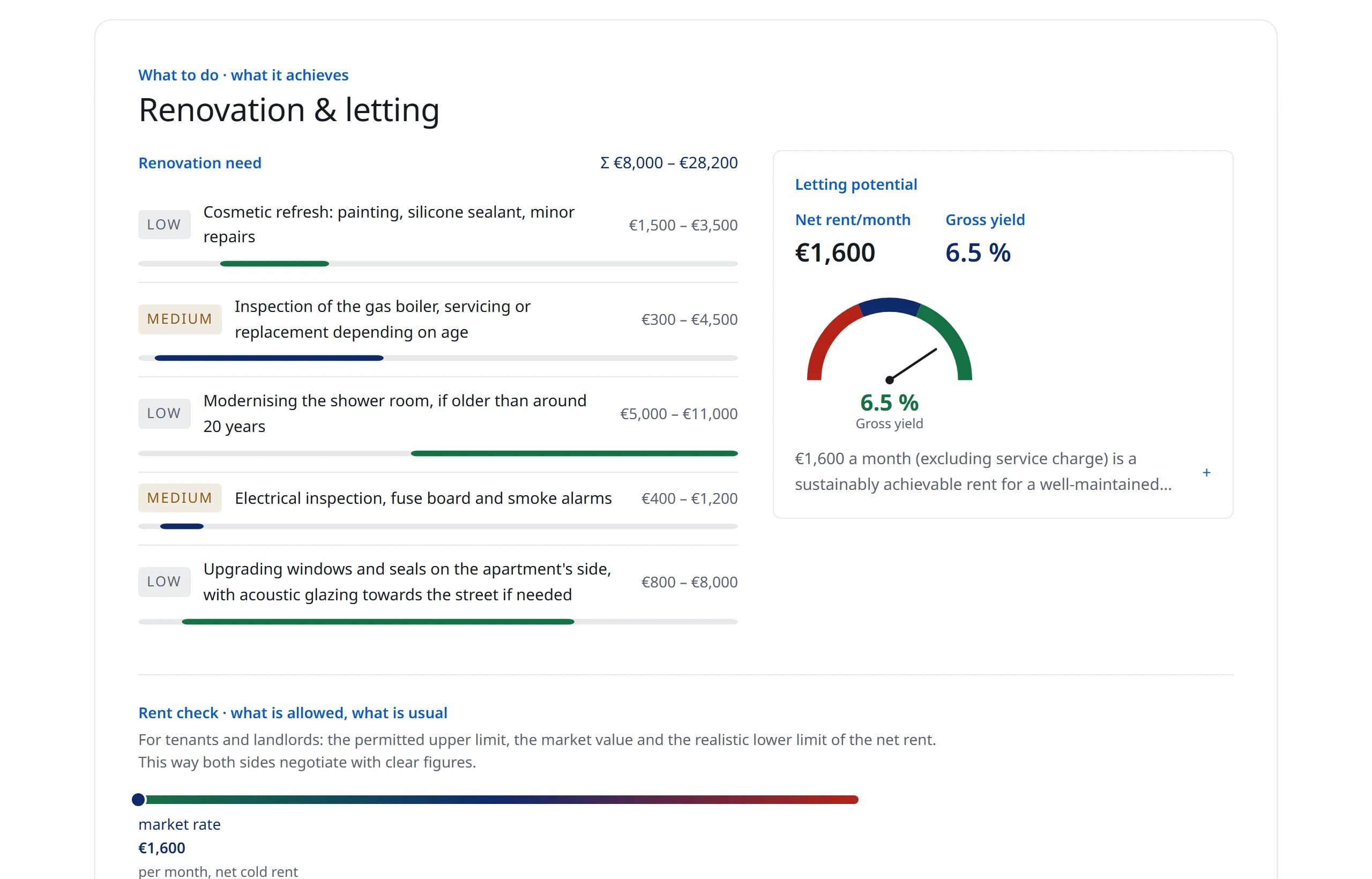Expand the letting potential description with plus icon
The width and height of the screenshot is (1372, 879).
(x=1206, y=473)
